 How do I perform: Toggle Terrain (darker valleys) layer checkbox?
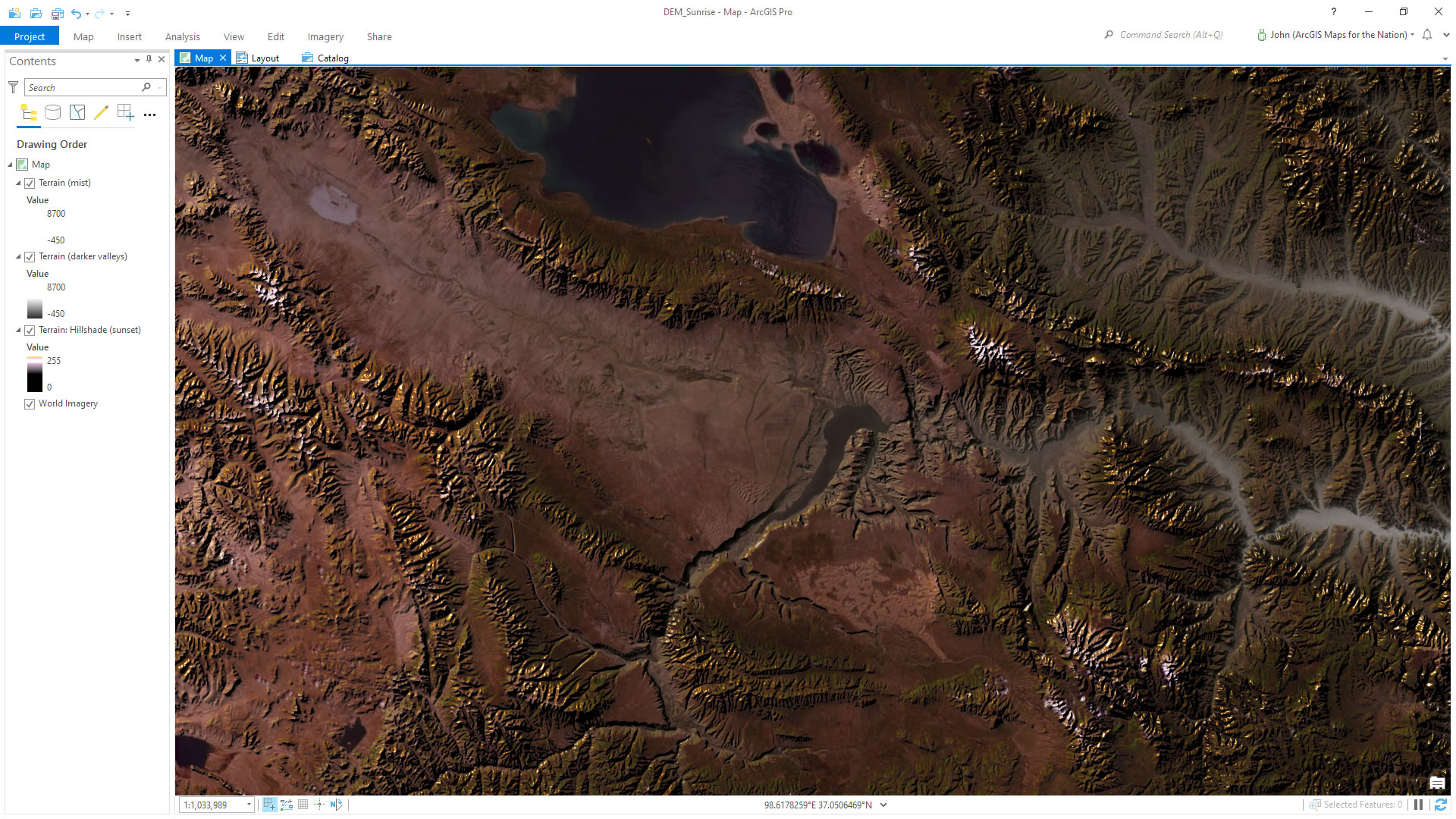pos(30,257)
